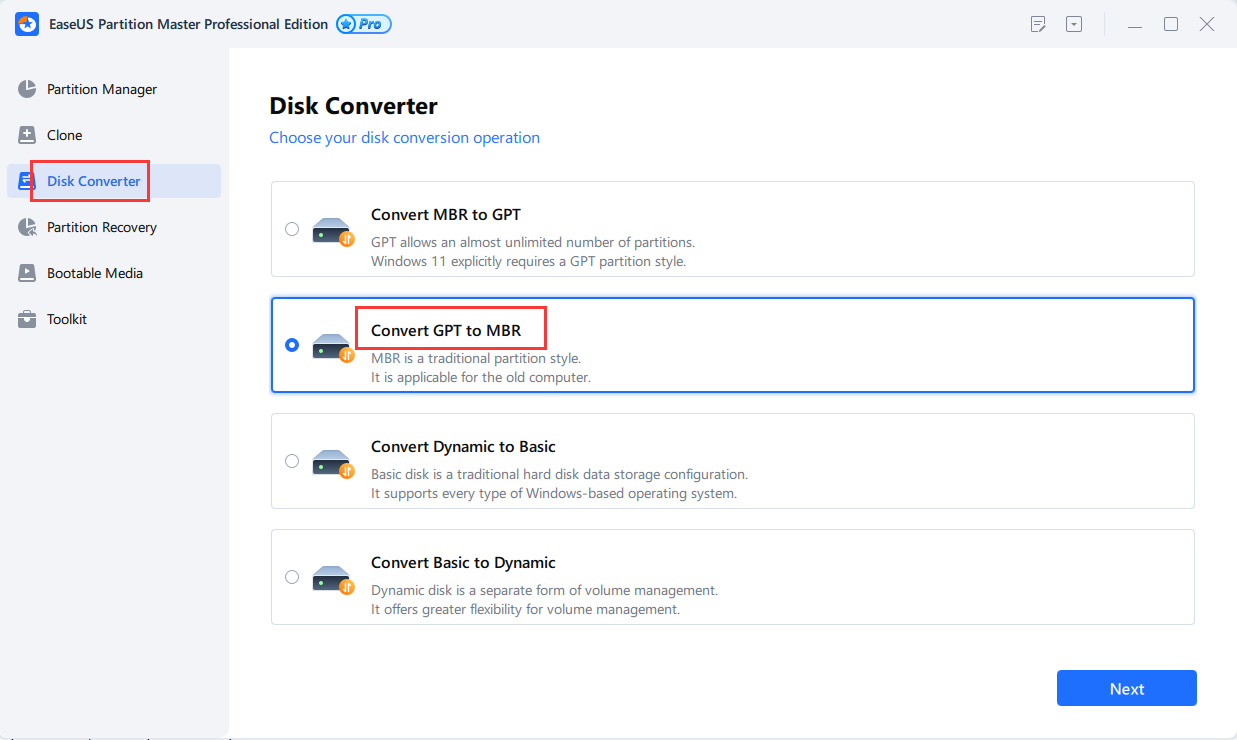The width and height of the screenshot is (1237, 740).
Task: Open the Convert GPT to MBR disk thumbnail
Action: (x=331, y=345)
